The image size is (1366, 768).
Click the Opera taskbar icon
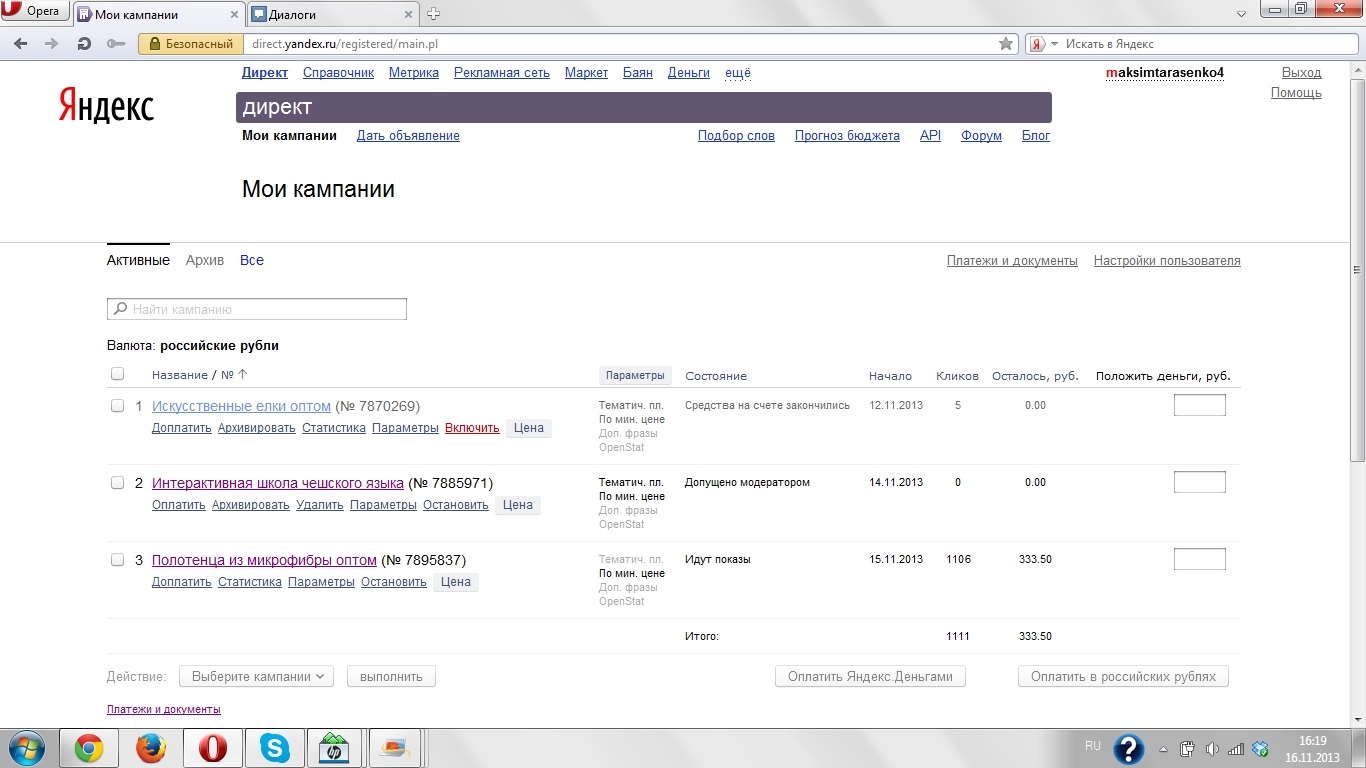212,748
